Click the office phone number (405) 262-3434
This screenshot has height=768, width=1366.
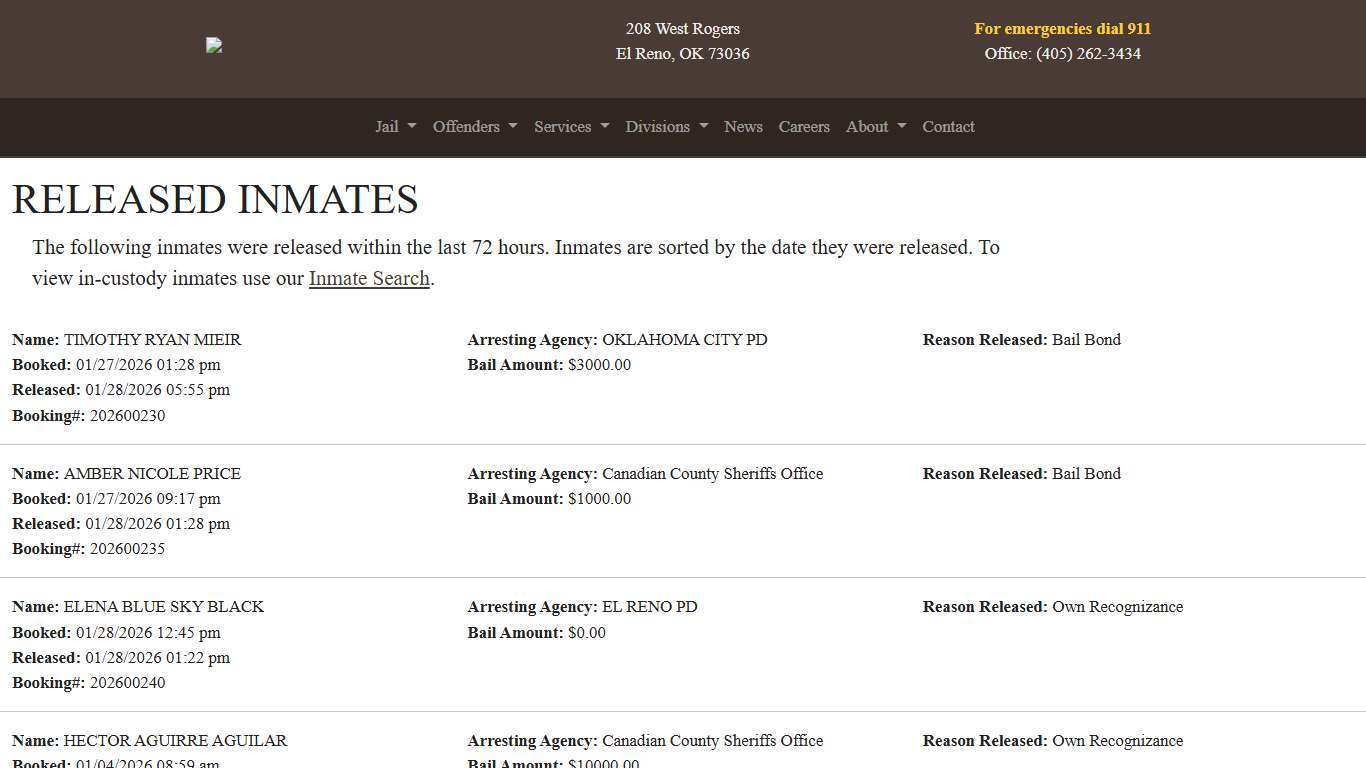1088,54
